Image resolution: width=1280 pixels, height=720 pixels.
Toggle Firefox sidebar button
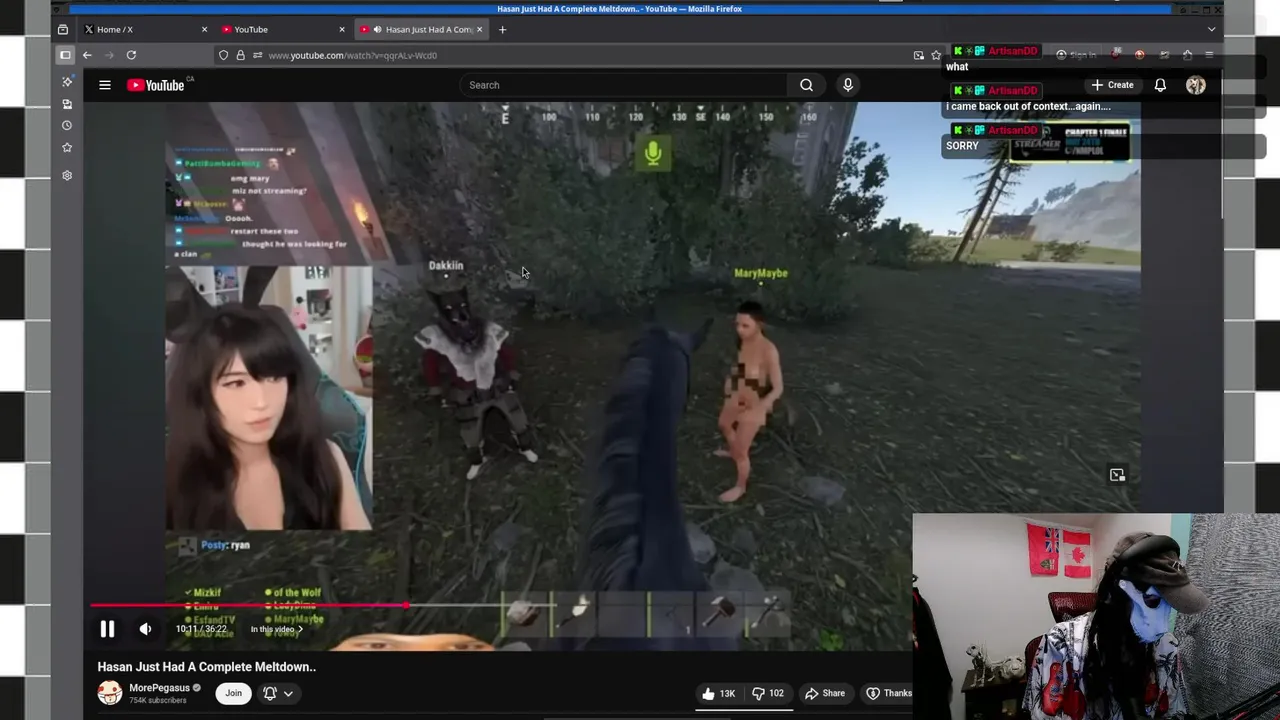(x=65, y=55)
